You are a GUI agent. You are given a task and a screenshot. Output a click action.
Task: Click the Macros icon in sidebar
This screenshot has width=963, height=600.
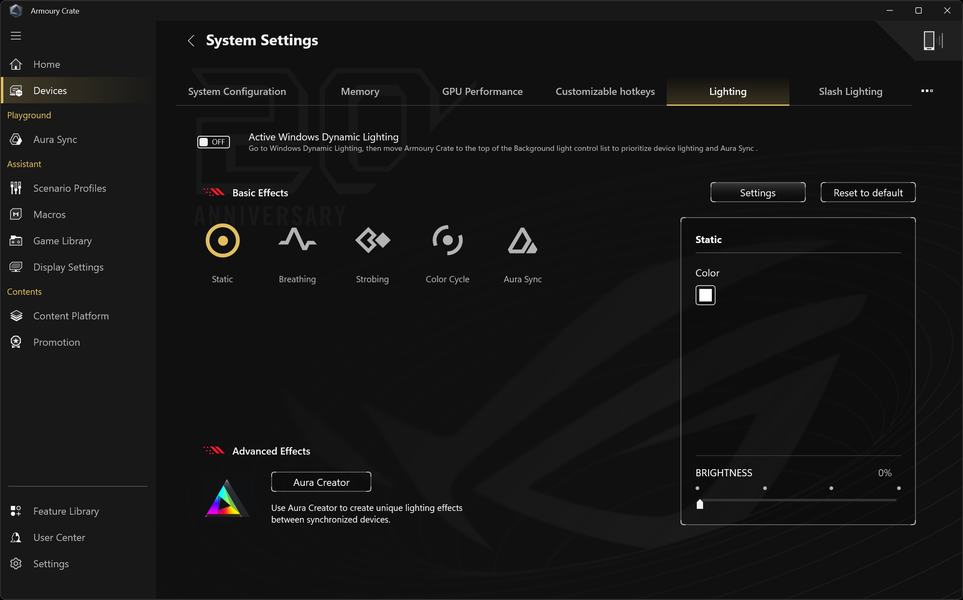click(x=16, y=214)
